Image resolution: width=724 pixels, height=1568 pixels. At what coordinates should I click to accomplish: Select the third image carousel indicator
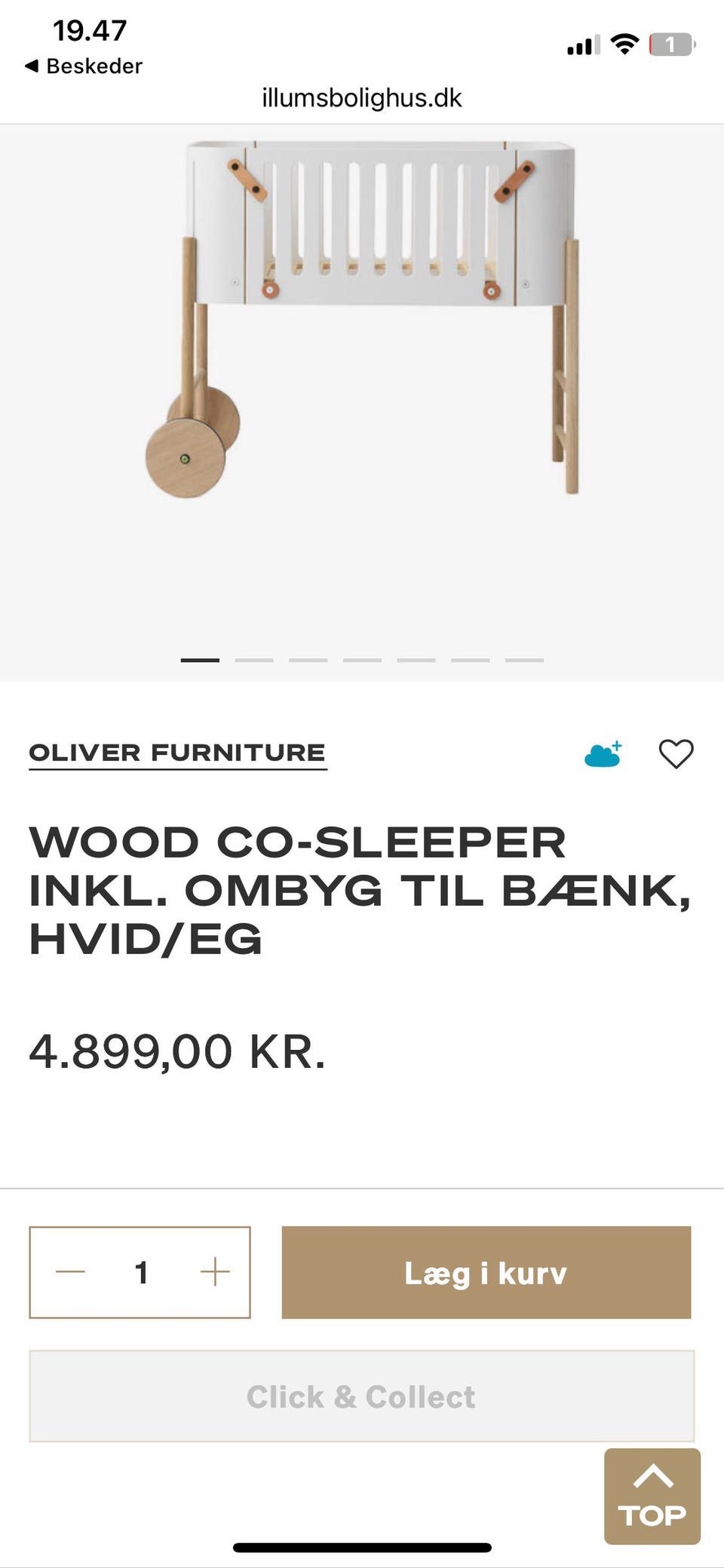click(x=308, y=660)
